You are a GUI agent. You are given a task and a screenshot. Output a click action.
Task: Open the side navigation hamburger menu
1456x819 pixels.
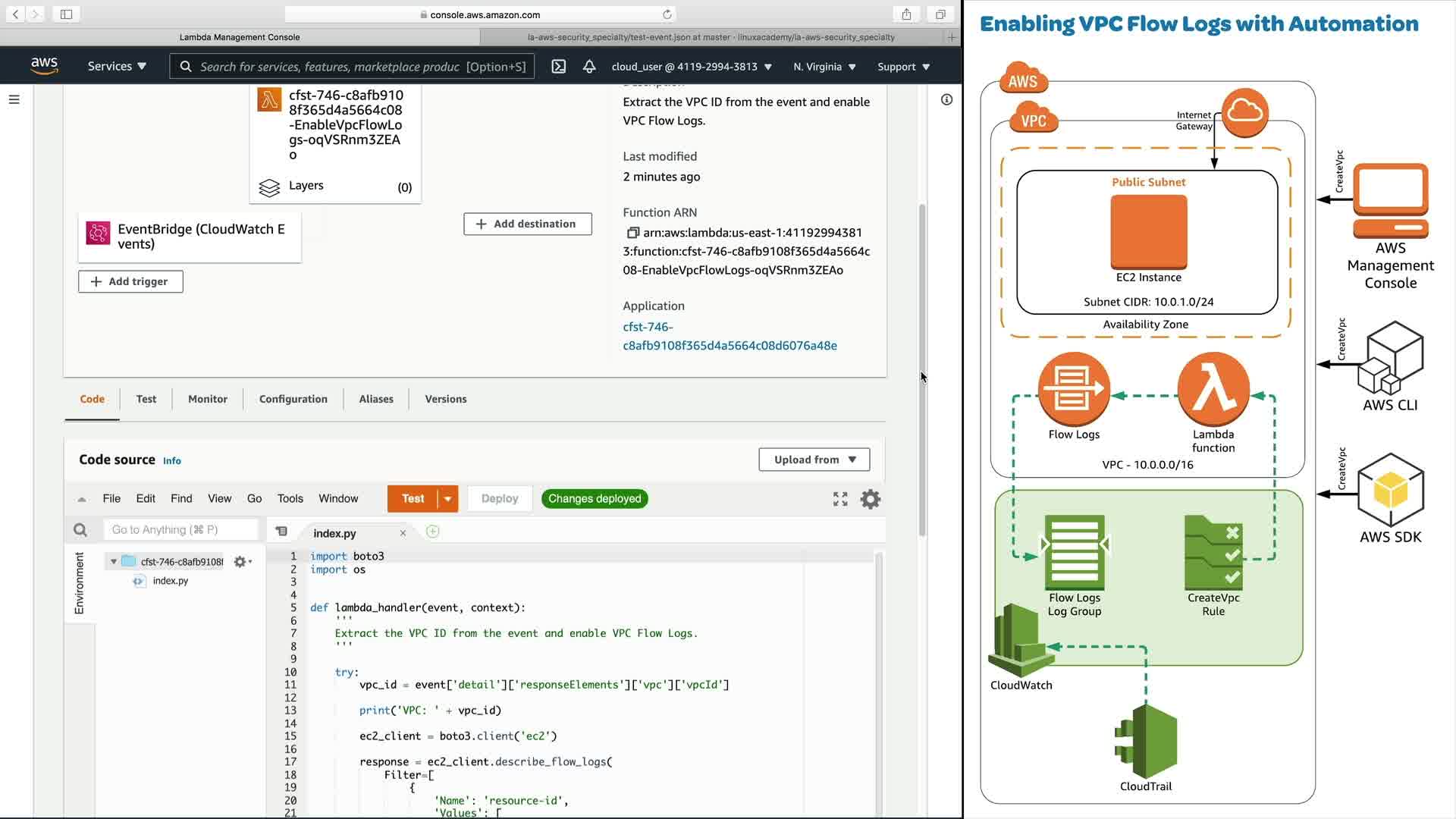pos(14,99)
